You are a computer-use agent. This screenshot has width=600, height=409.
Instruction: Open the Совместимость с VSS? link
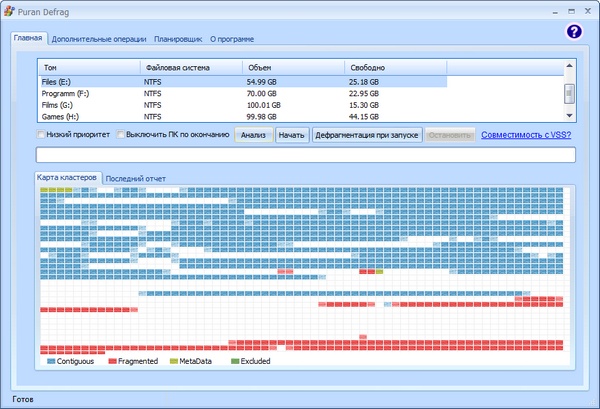526,135
